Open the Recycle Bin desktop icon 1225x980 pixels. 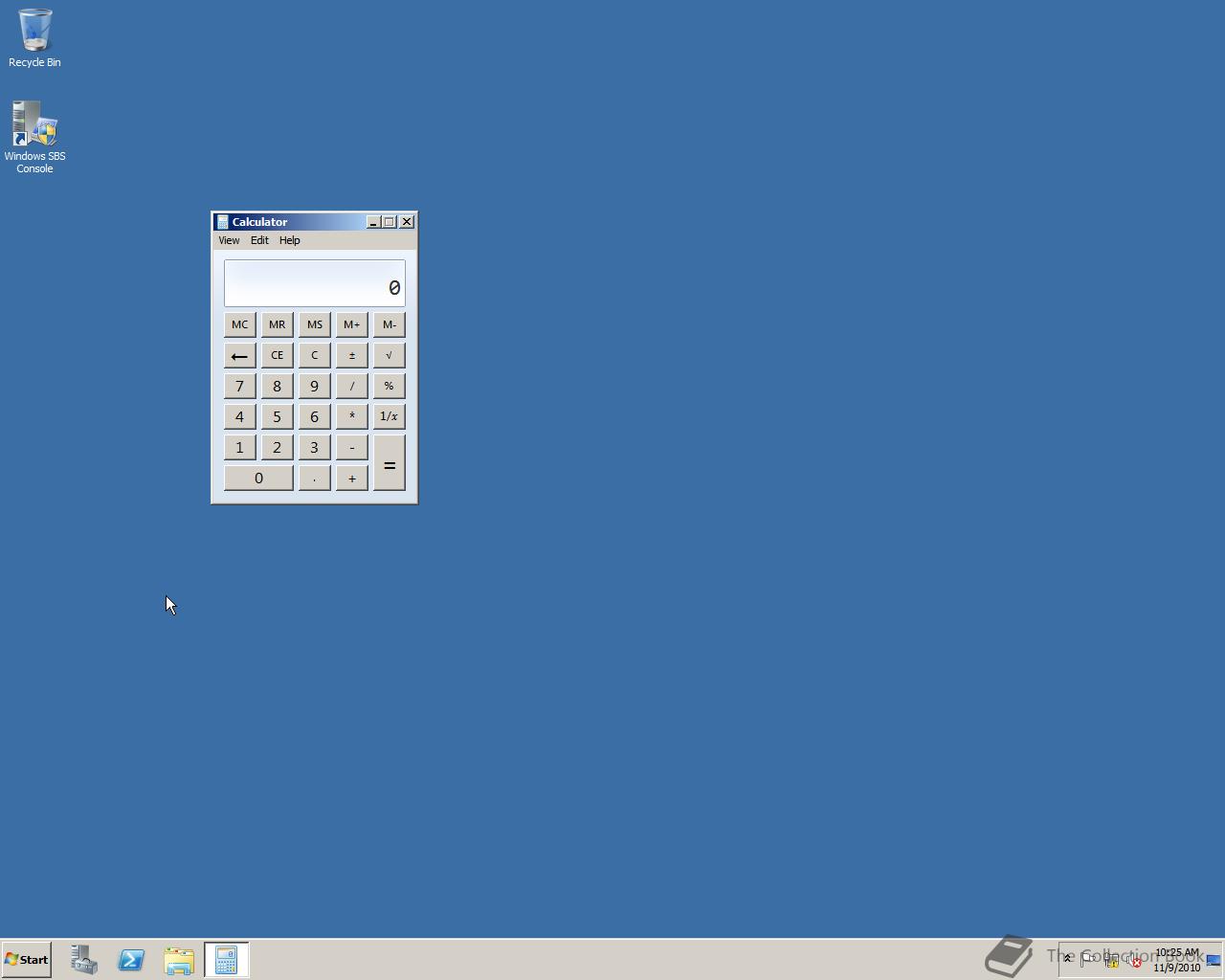pos(34,38)
